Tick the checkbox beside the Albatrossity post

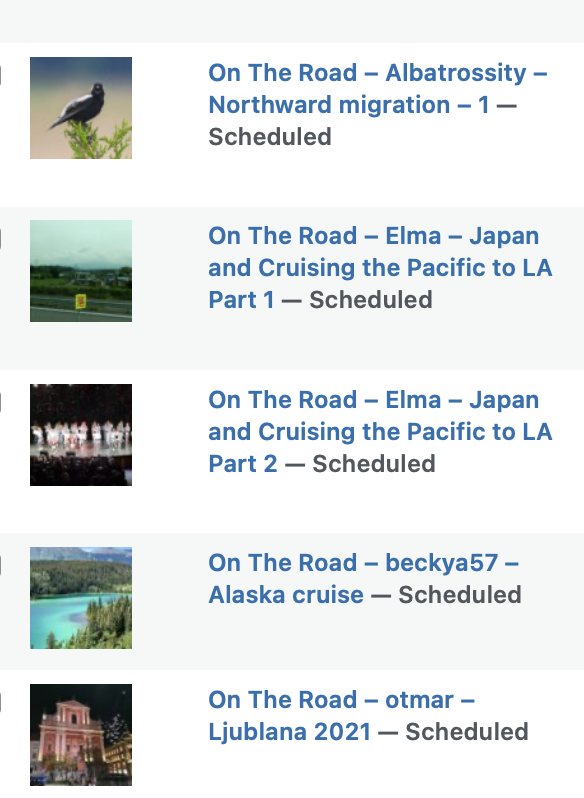pos(1,75)
